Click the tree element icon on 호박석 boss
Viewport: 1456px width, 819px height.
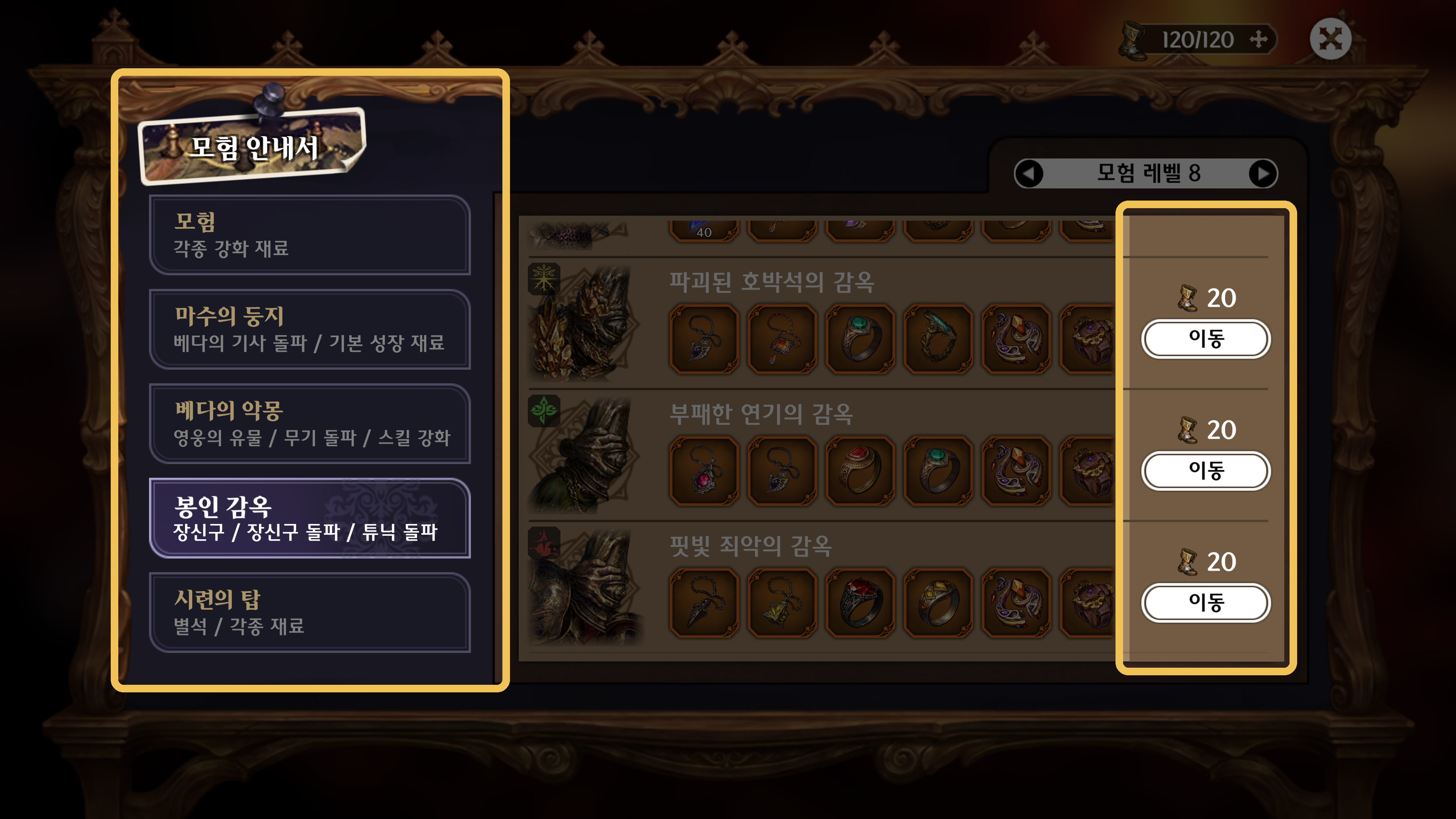coord(544,279)
